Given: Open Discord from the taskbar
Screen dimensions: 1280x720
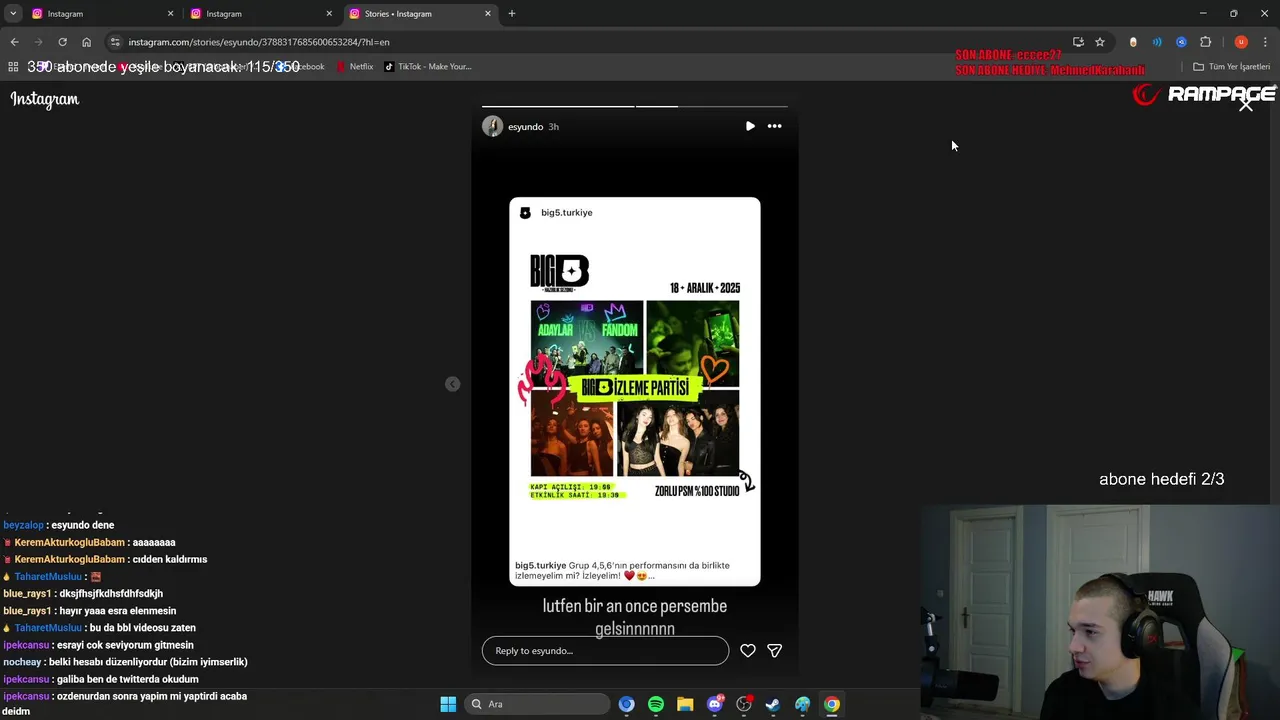Looking at the screenshot, I should [x=714, y=704].
